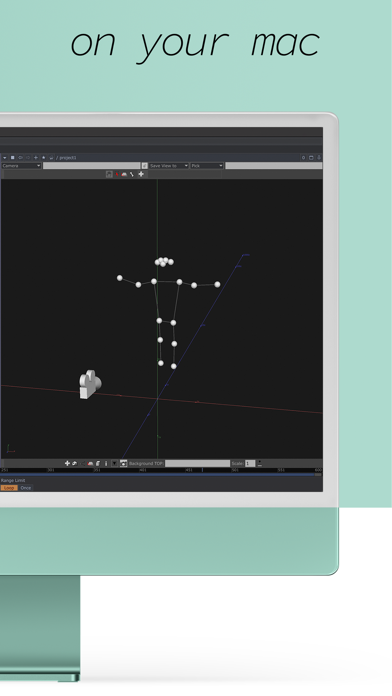Click the small button left of Save View to
This screenshot has width=392, height=696.
[144, 166]
